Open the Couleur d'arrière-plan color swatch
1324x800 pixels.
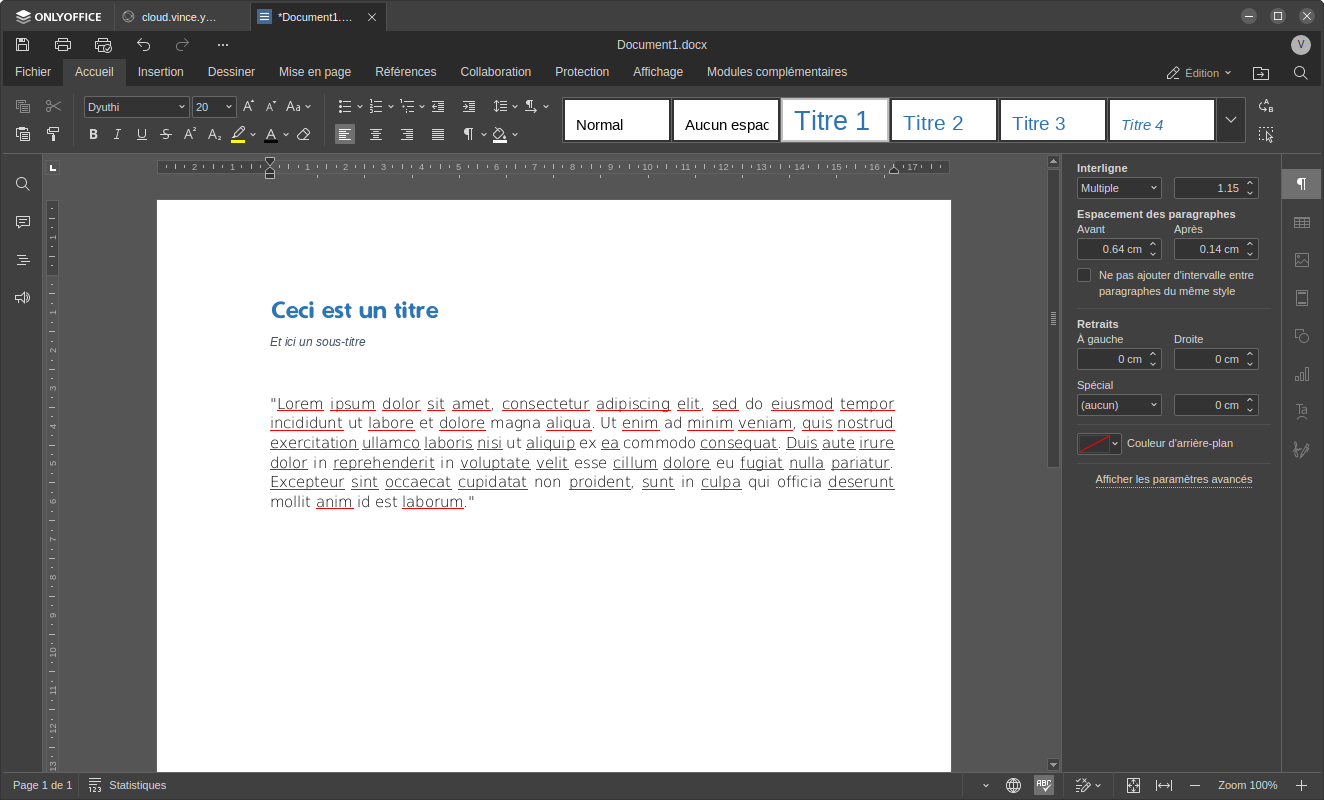1099,444
